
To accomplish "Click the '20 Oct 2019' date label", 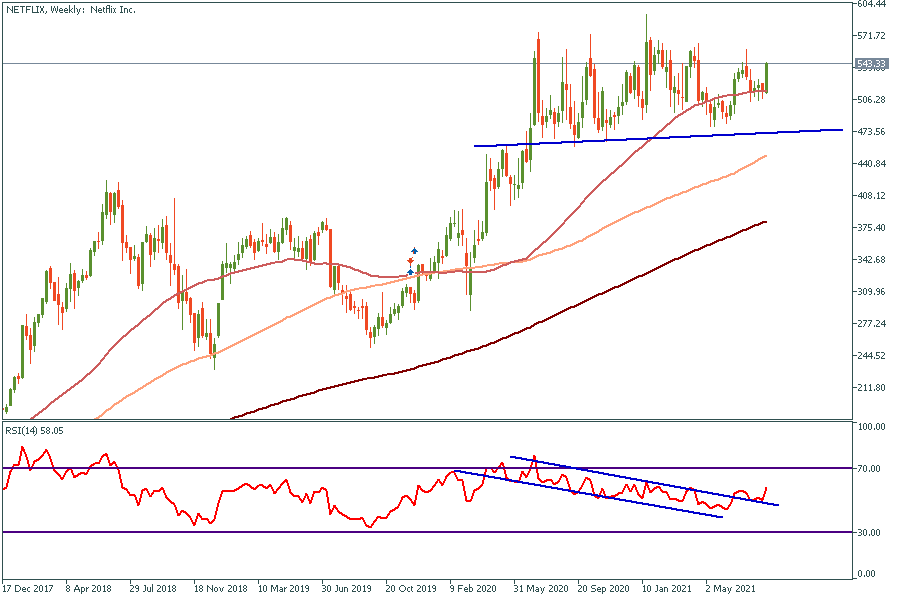I will coord(411,589).
